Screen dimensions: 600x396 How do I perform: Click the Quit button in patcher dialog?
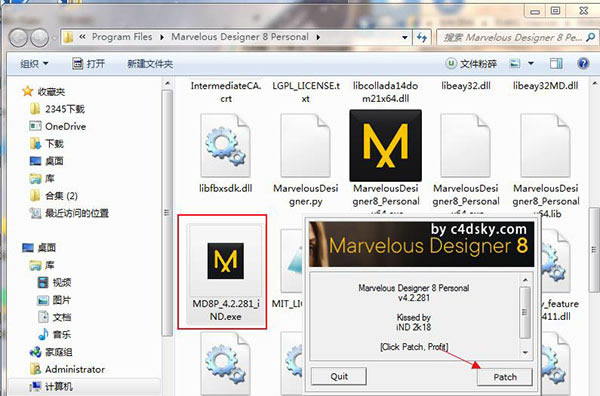click(339, 376)
